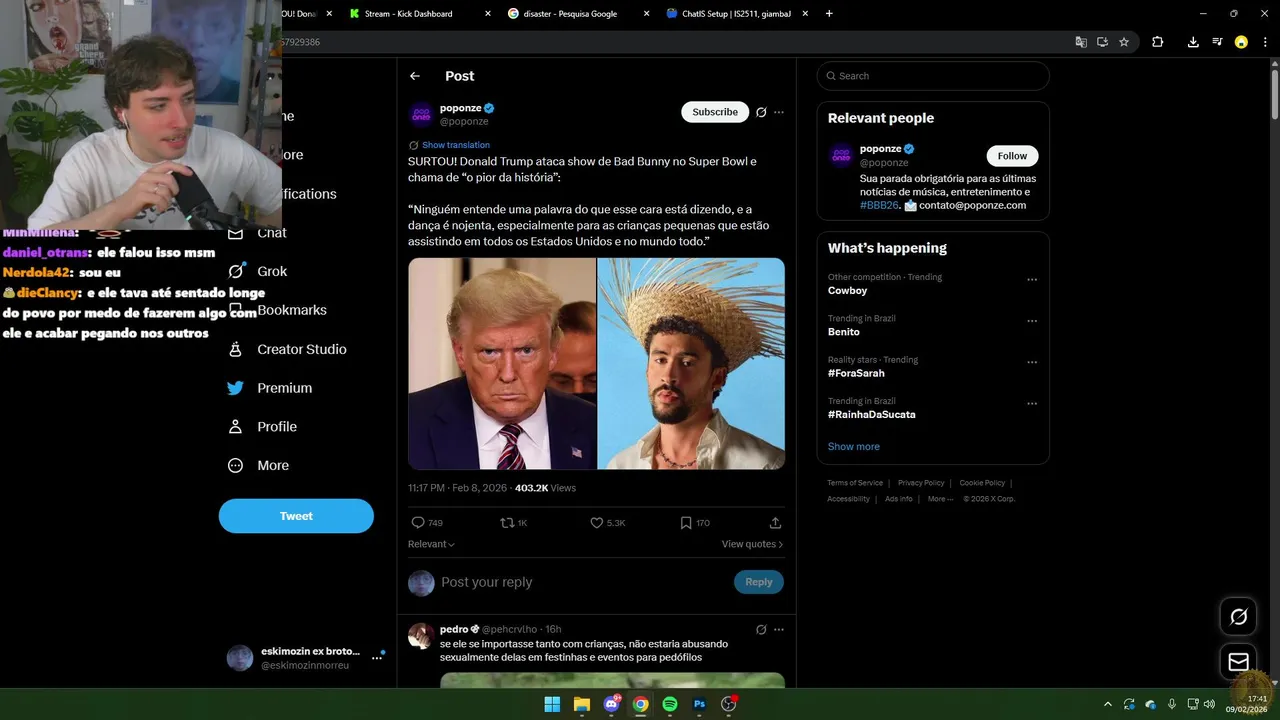Open Bad Bunny straw hat photo
Viewport: 1280px width, 720px height.
click(691, 364)
